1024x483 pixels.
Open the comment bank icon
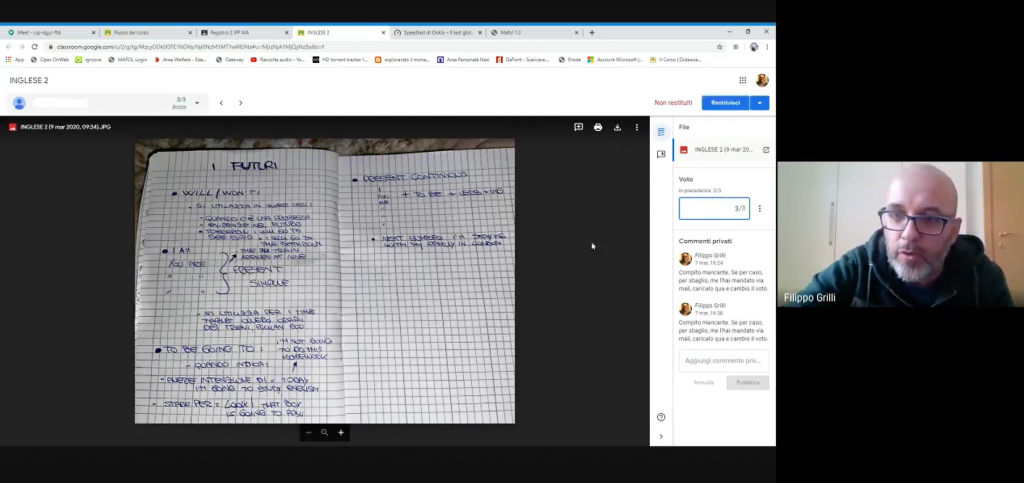coord(661,155)
